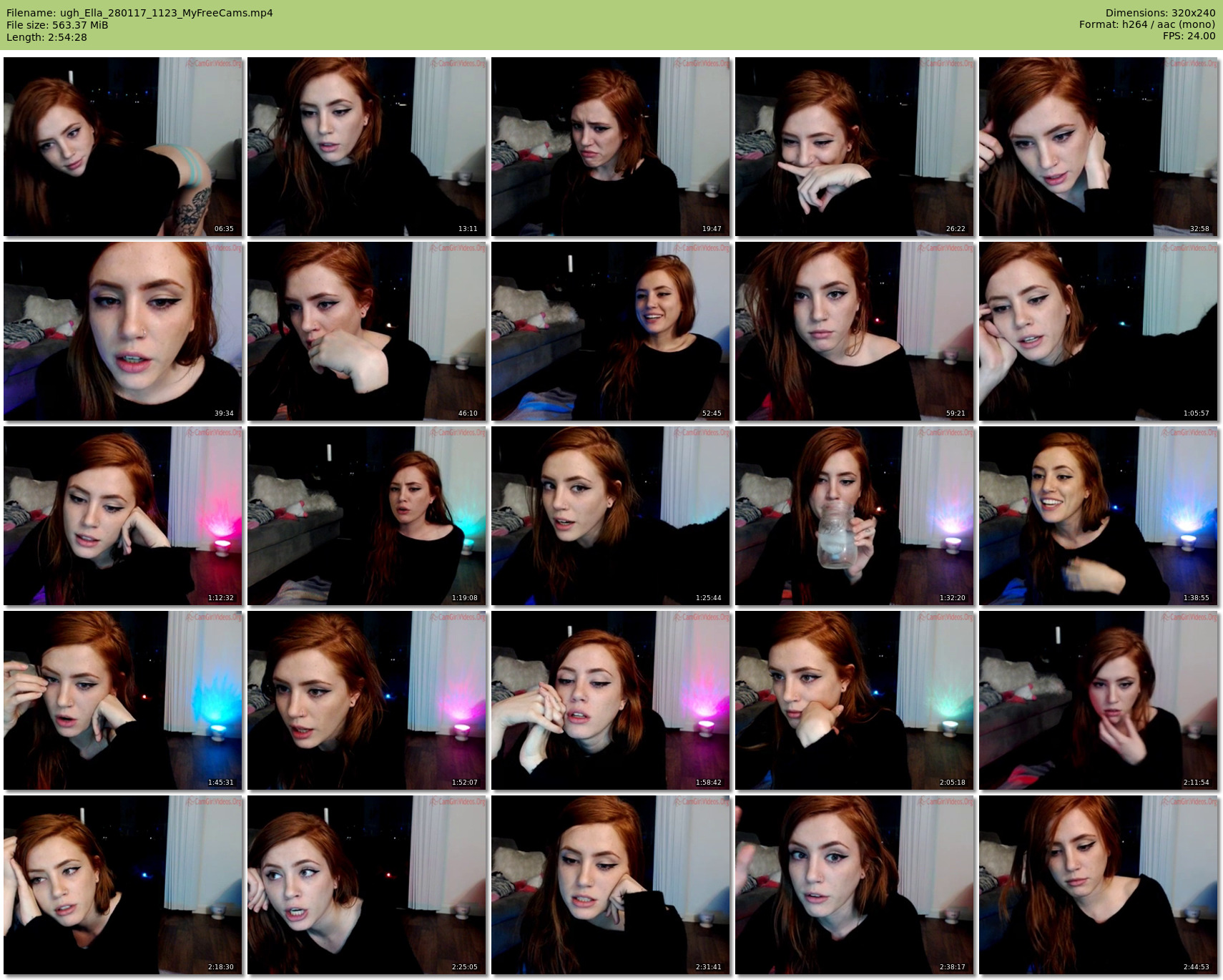
Task: Open the thumbnail stamped 46:10
Action: (x=367, y=331)
